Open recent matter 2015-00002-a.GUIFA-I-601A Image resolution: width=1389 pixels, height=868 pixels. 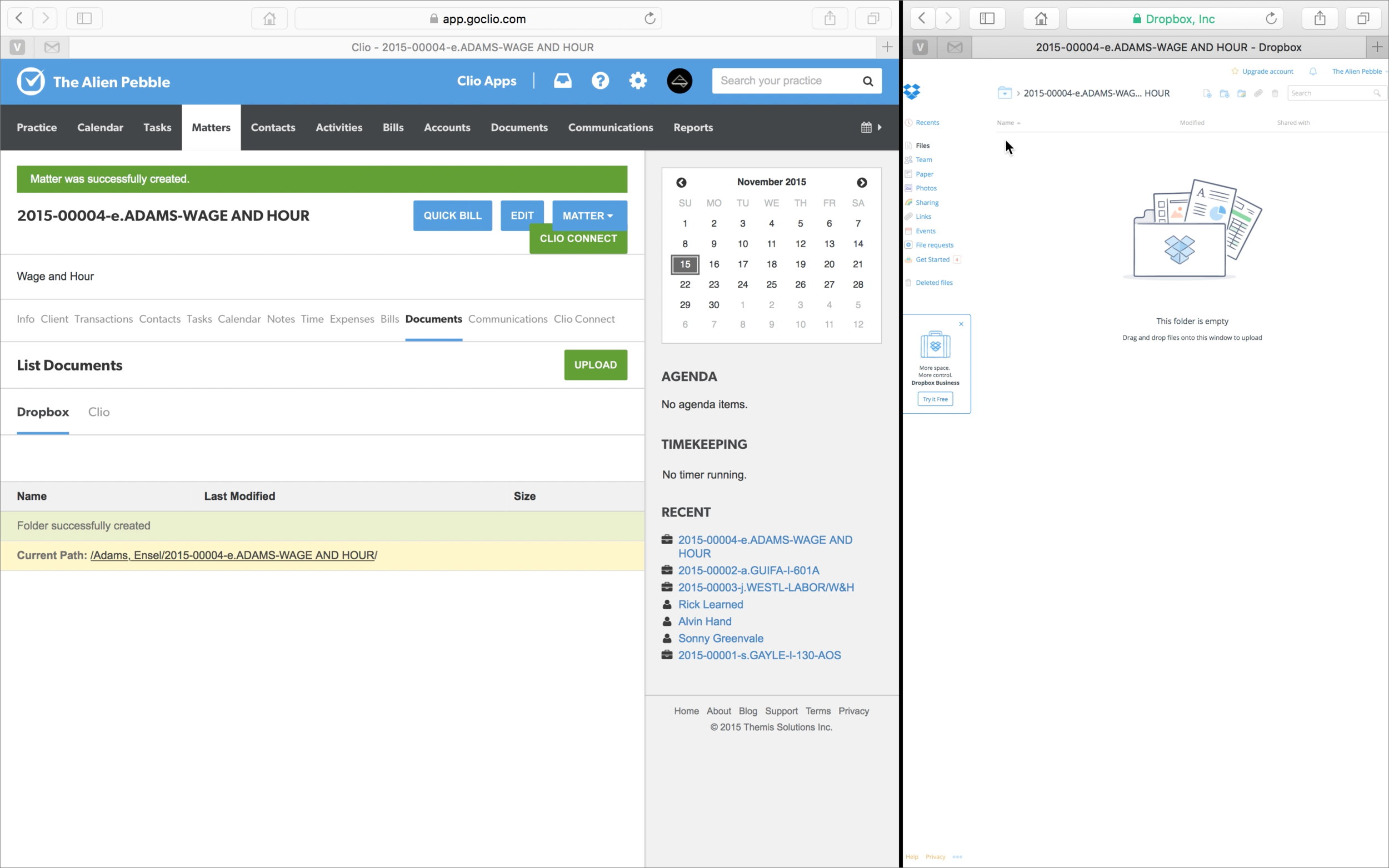tap(748, 571)
